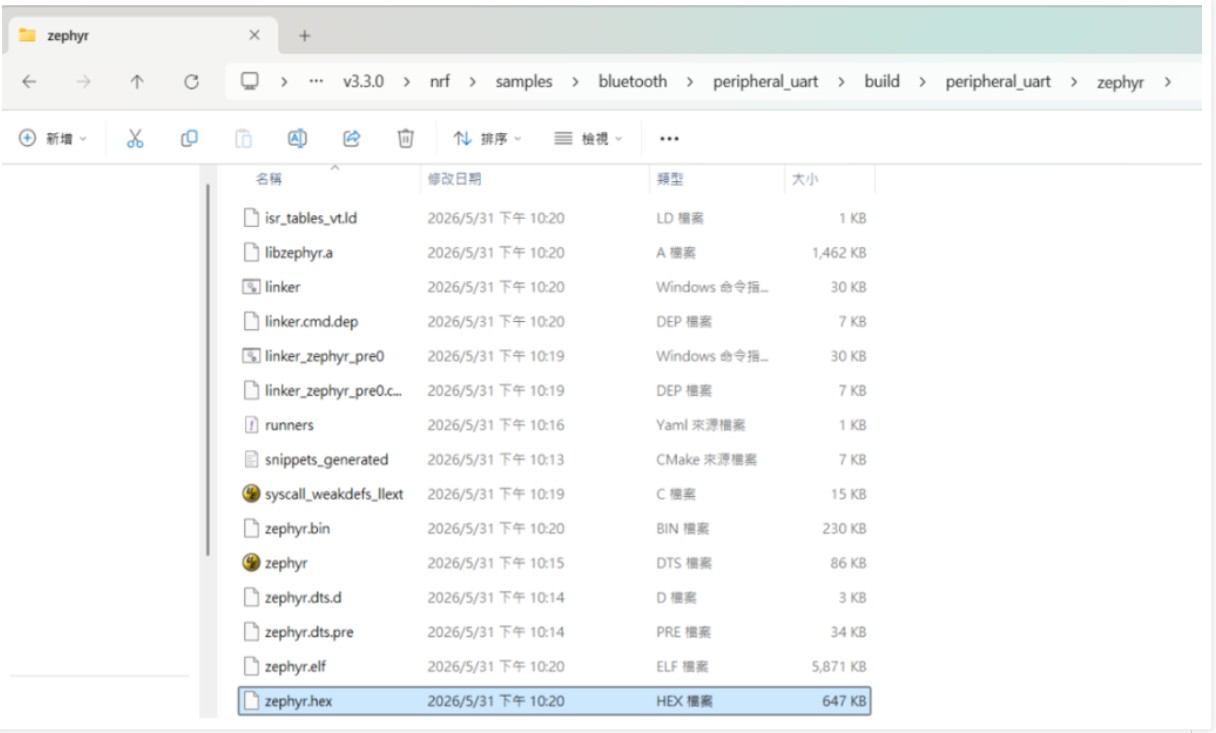Refresh the current folder view
Viewport: 1216px width, 733px height.
coord(191,82)
